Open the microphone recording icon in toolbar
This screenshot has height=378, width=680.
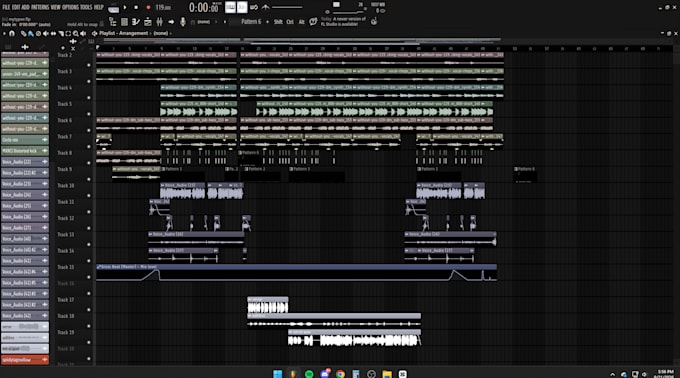coord(183,22)
